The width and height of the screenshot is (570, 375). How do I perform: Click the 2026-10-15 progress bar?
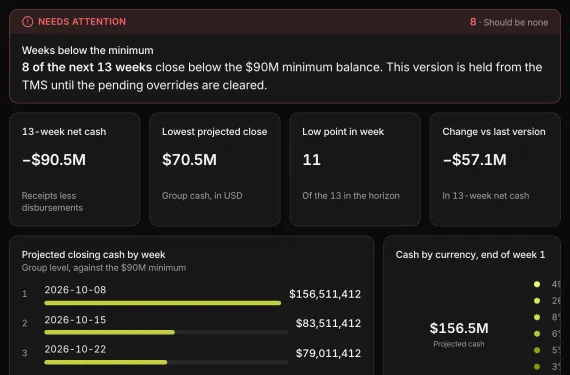pos(166,332)
